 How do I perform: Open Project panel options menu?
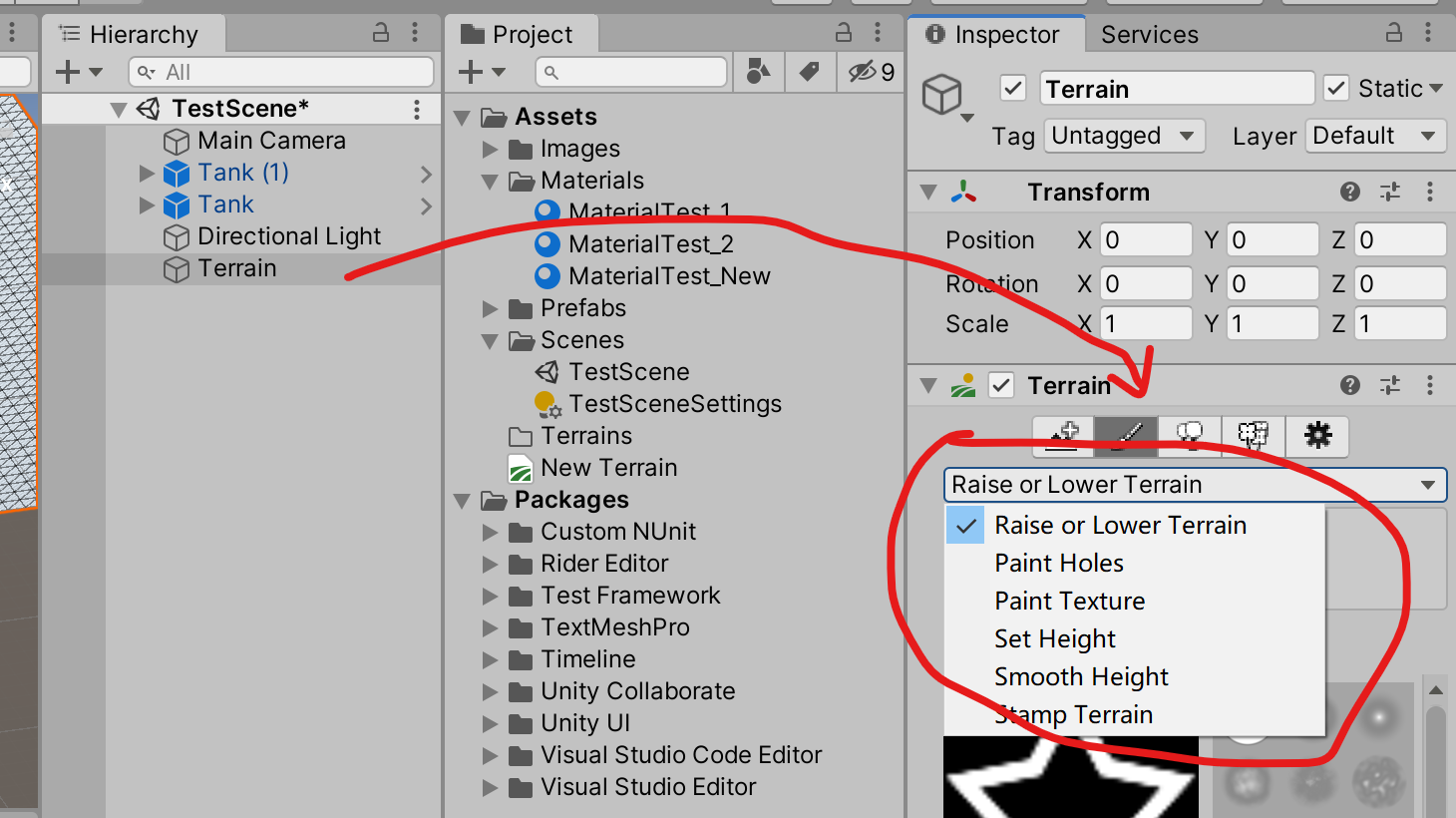pyautogui.click(x=878, y=33)
